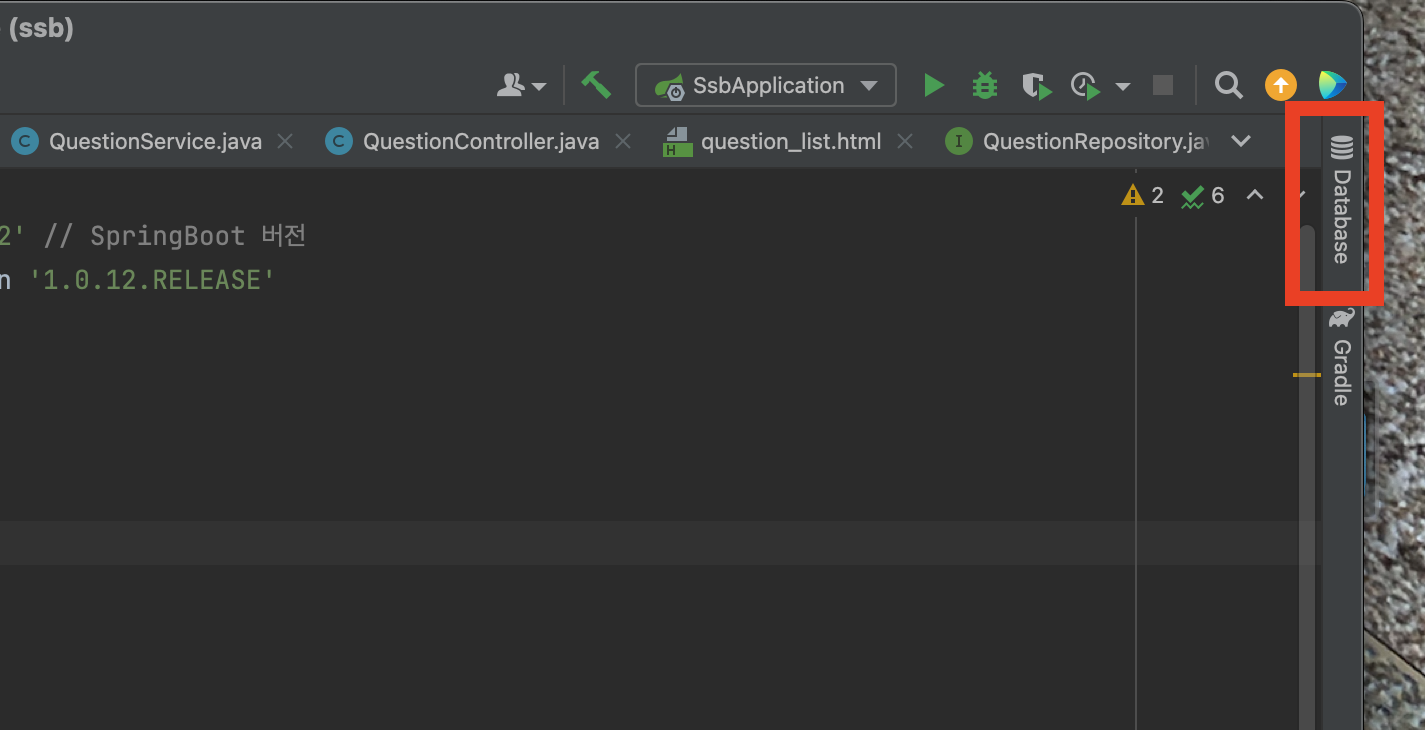Build the project with the hammer icon
Viewport: 1425px width, 730px height.
tap(596, 85)
